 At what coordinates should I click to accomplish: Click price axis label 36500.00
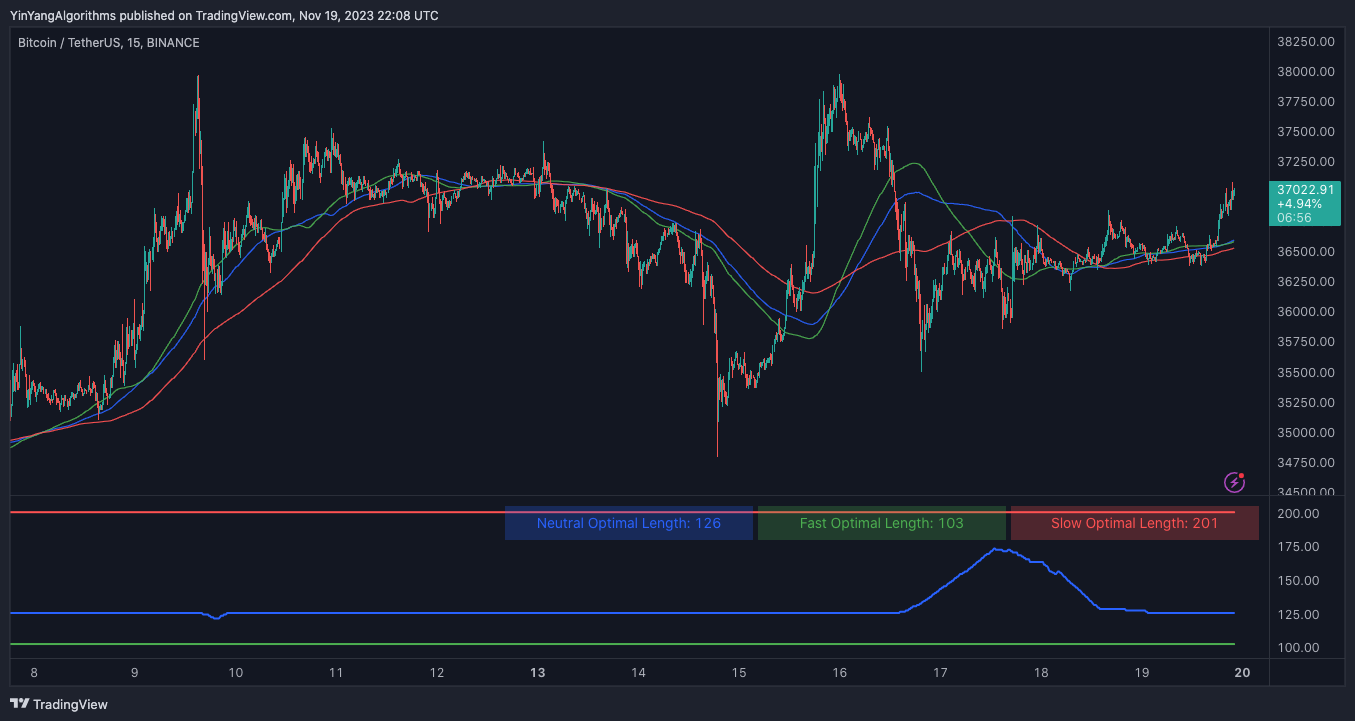point(1306,252)
